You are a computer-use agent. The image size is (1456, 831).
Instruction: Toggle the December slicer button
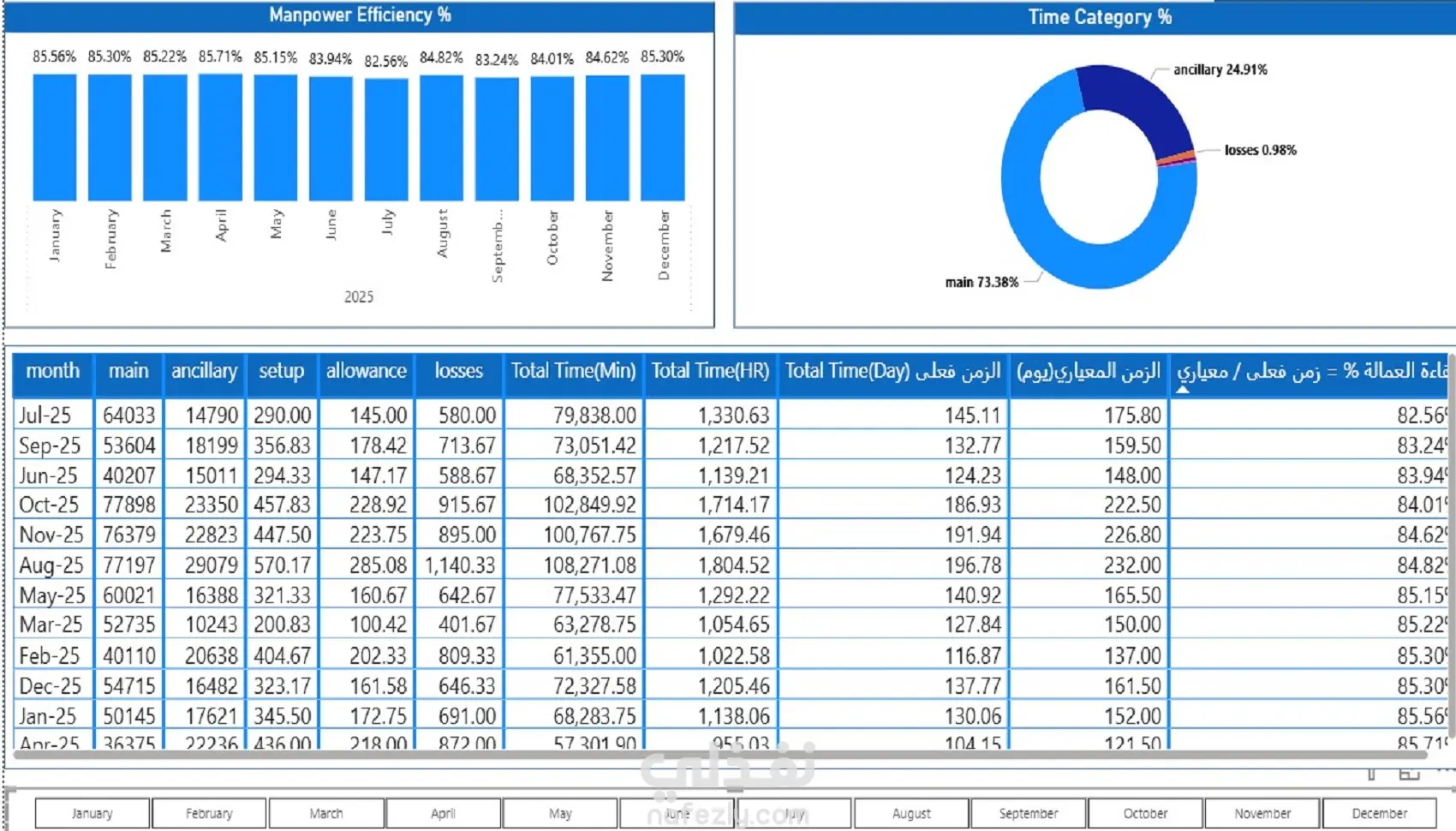tap(1379, 813)
